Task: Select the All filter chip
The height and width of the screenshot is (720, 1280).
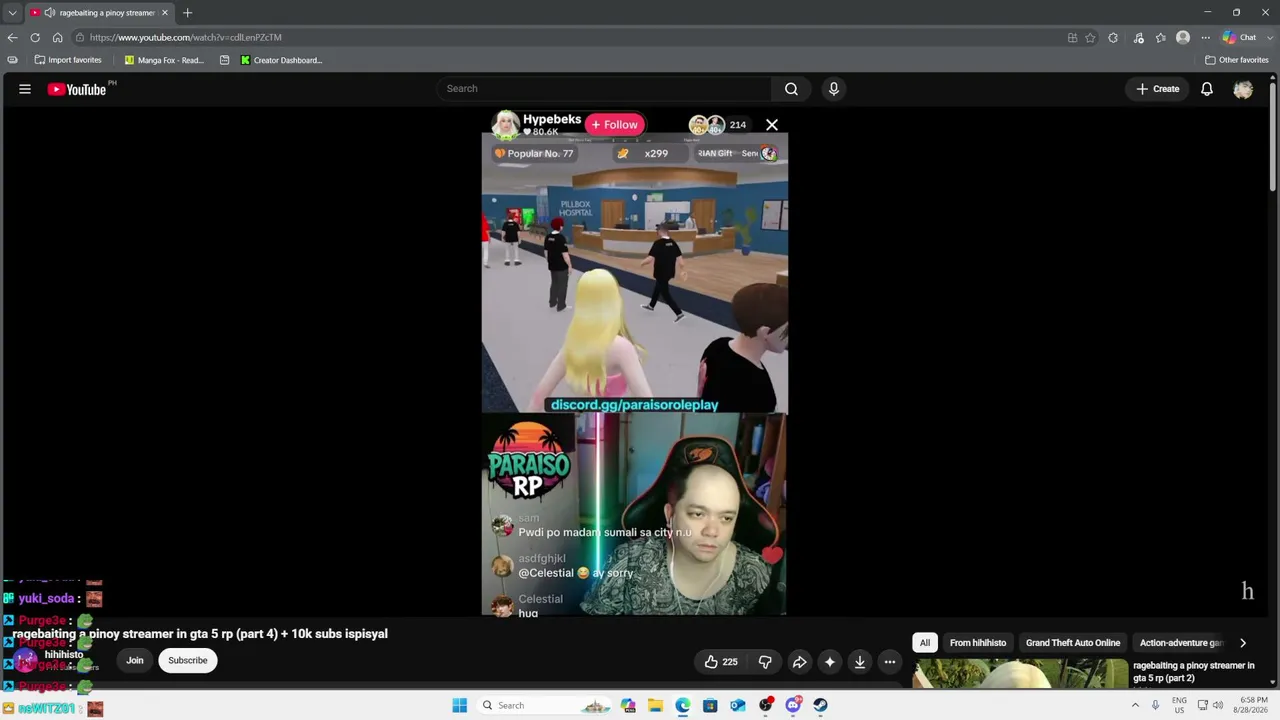Action: tap(925, 643)
